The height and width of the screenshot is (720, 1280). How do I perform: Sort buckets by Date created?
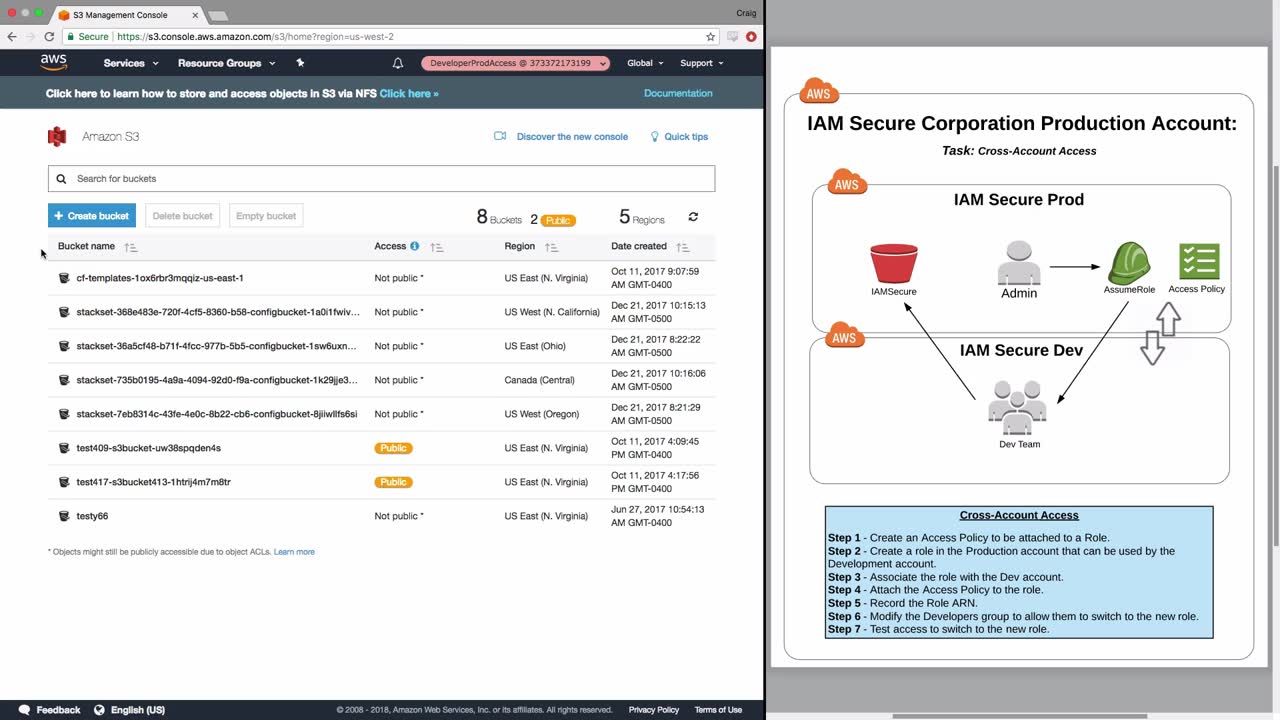(682, 247)
